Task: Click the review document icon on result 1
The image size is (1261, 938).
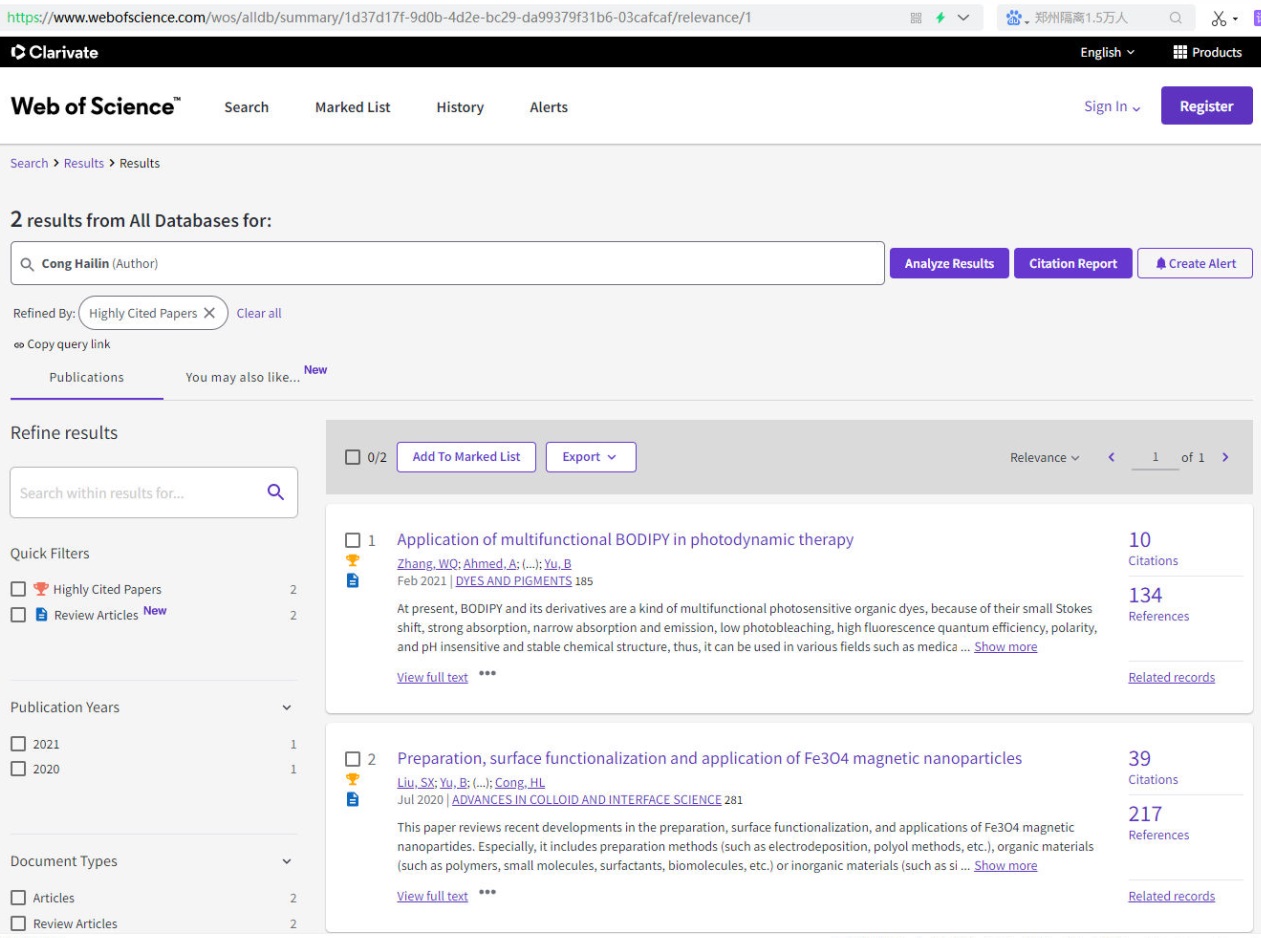Action: [x=351, y=580]
